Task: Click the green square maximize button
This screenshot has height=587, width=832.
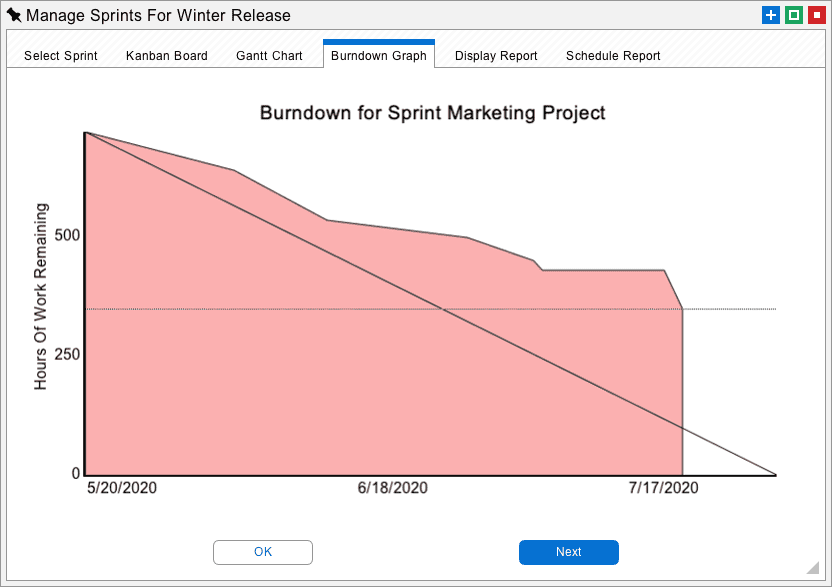Action: pos(794,15)
